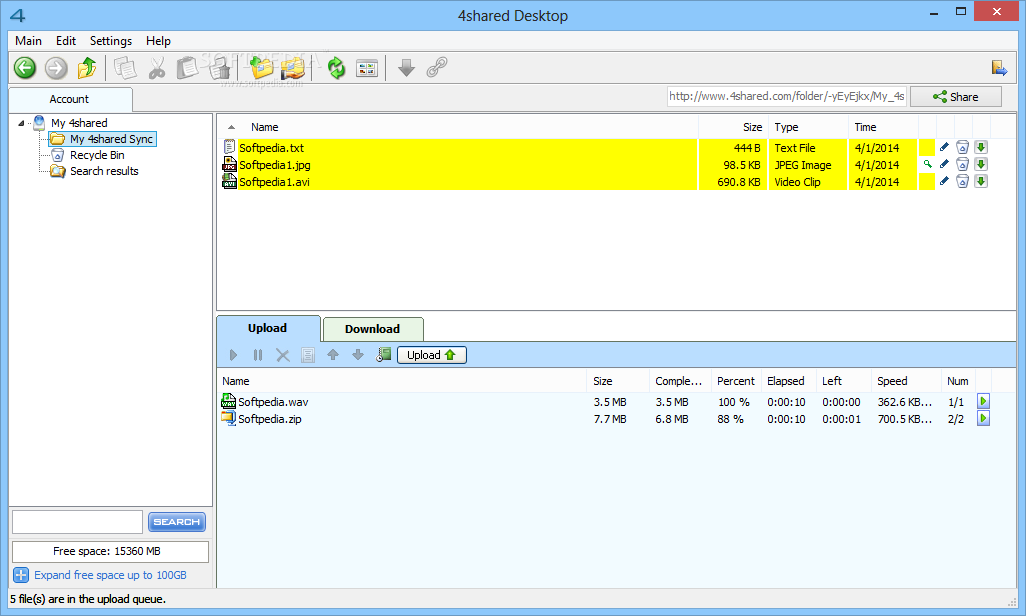Download Softpedia1.avi with the green arrow

[981, 181]
